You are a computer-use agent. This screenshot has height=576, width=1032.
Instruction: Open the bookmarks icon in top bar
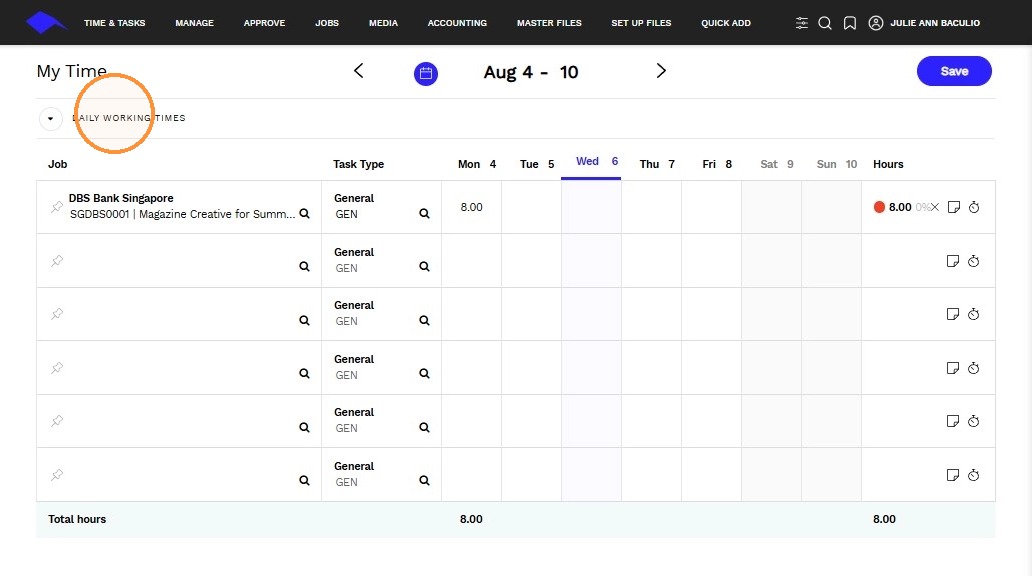[x=850, y=23]
